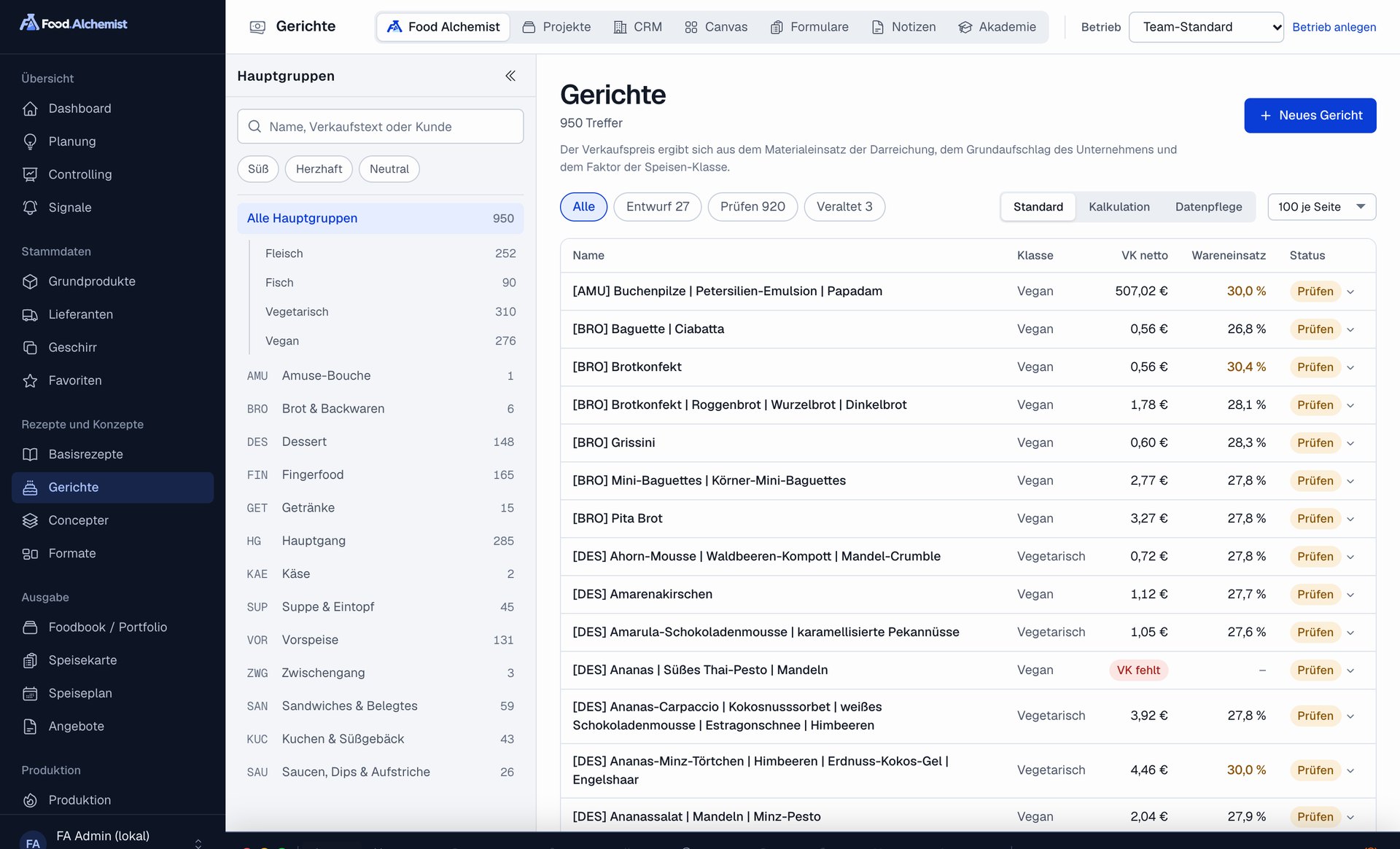
Task: Click the Basisrezepte book icon
Action: 30,454
